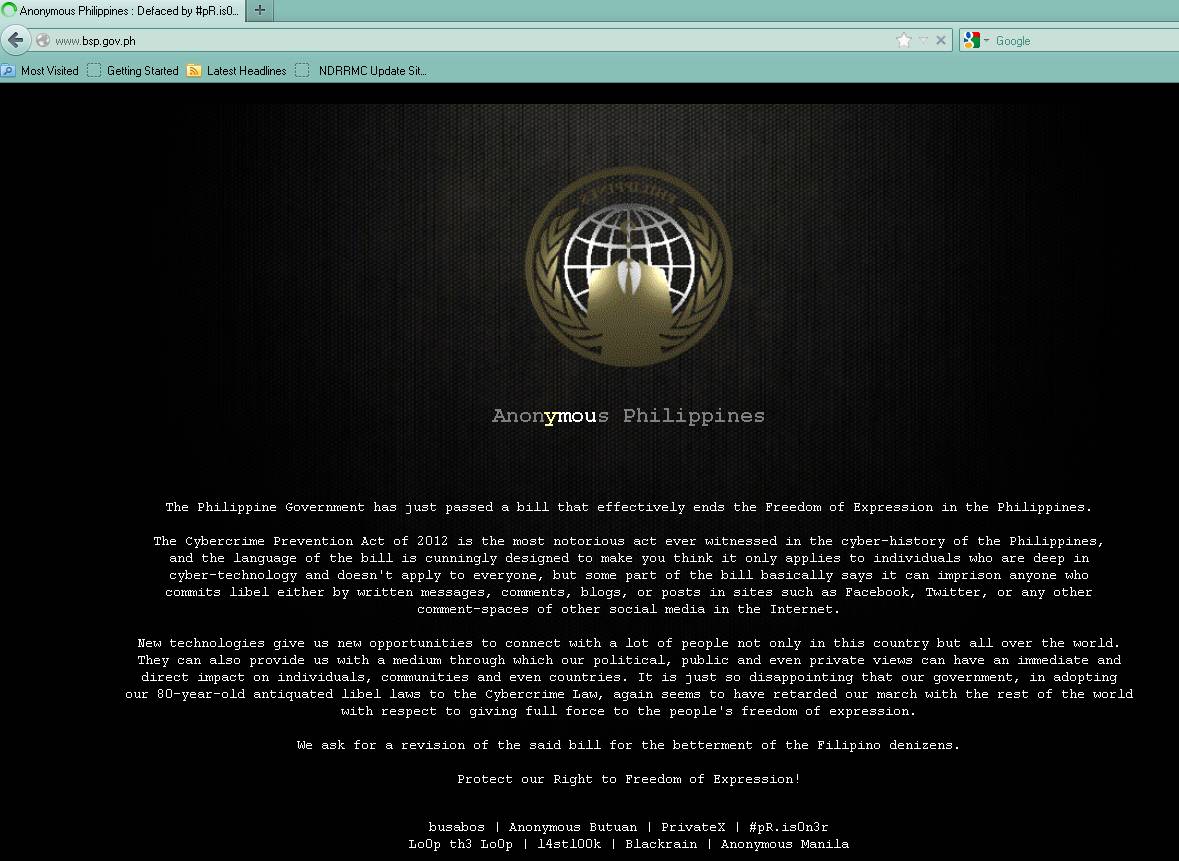
Task: Click the Google search engine icon
Action: click(x=971, y=41)
